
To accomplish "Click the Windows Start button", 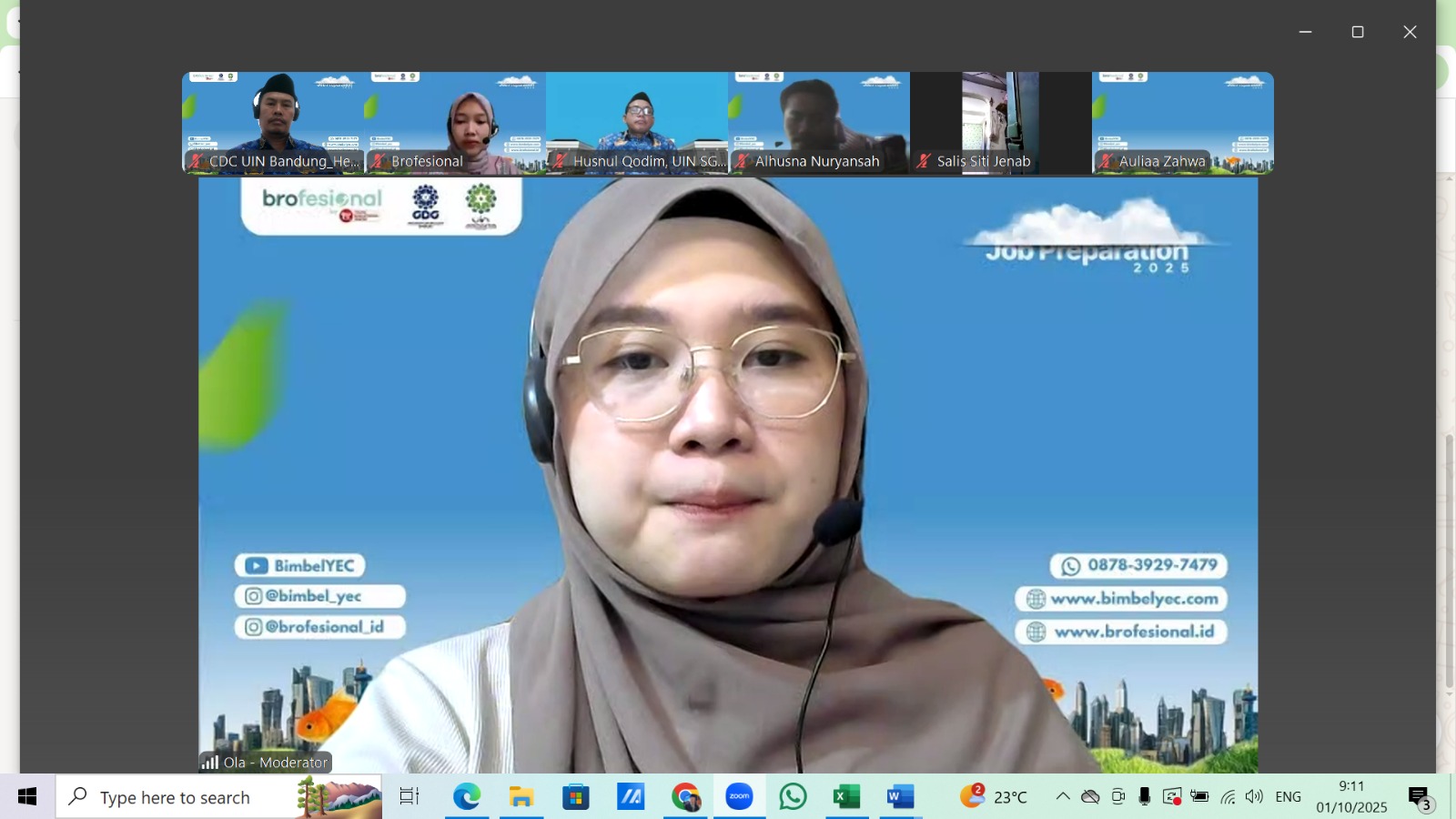I will pos(27,797).
